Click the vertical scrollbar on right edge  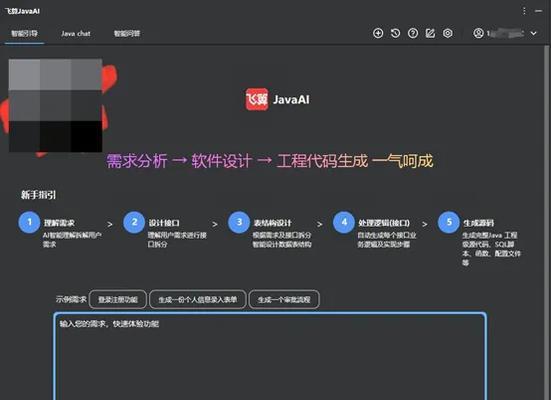click(546, 222)
